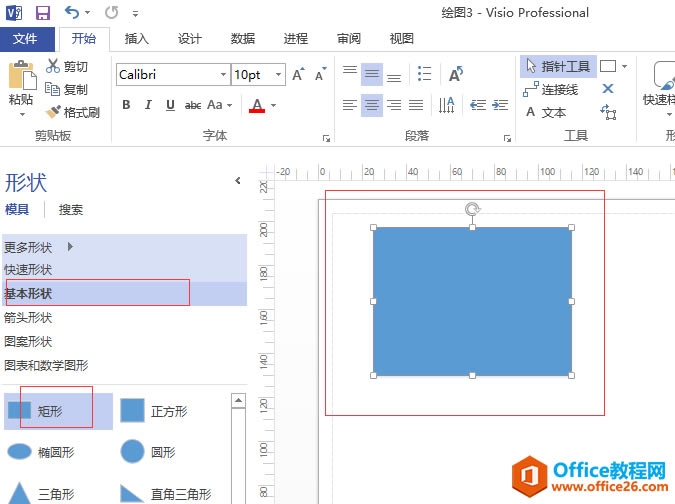675x504 pixels.
Task: Select 连接线 (Connector) tool
Action: tap(551, 89)
